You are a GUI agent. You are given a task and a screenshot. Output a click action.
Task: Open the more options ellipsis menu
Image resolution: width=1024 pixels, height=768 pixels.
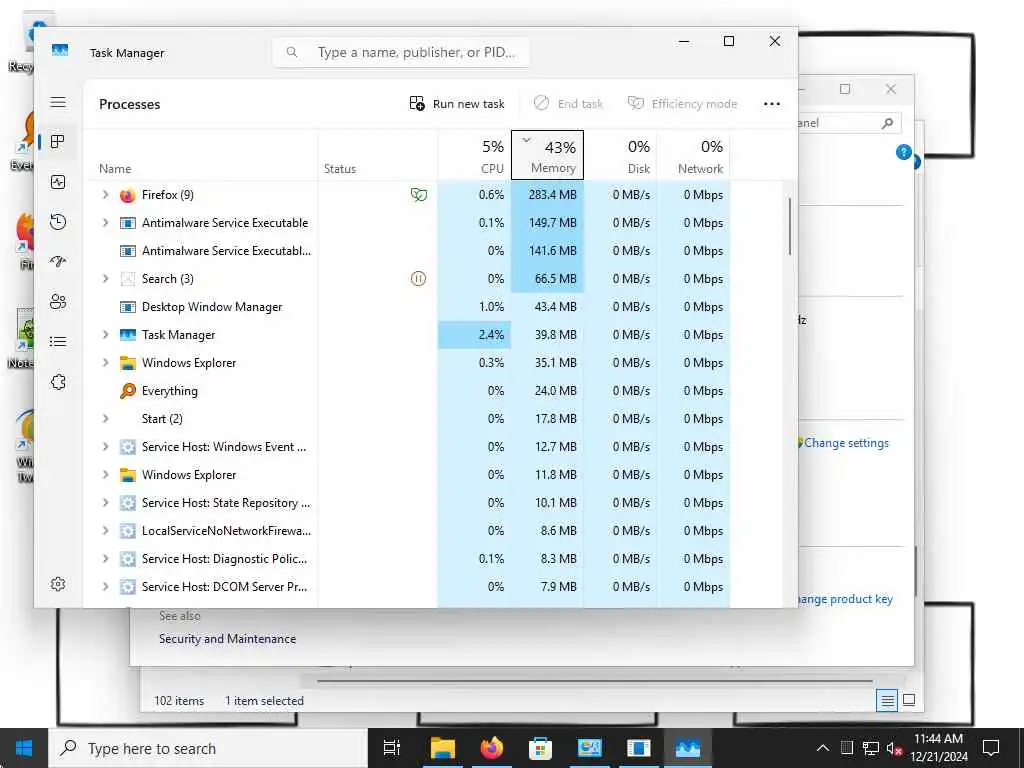[x=772, y=104]
